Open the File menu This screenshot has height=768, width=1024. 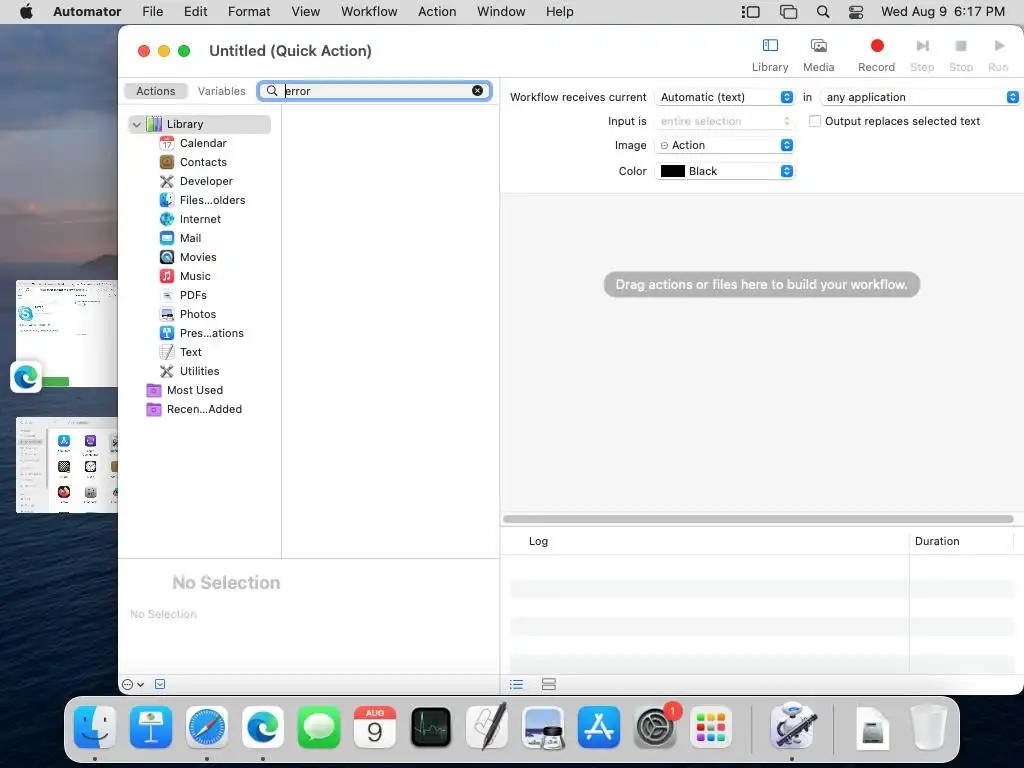pyautogui.click(x=152, y=12)
